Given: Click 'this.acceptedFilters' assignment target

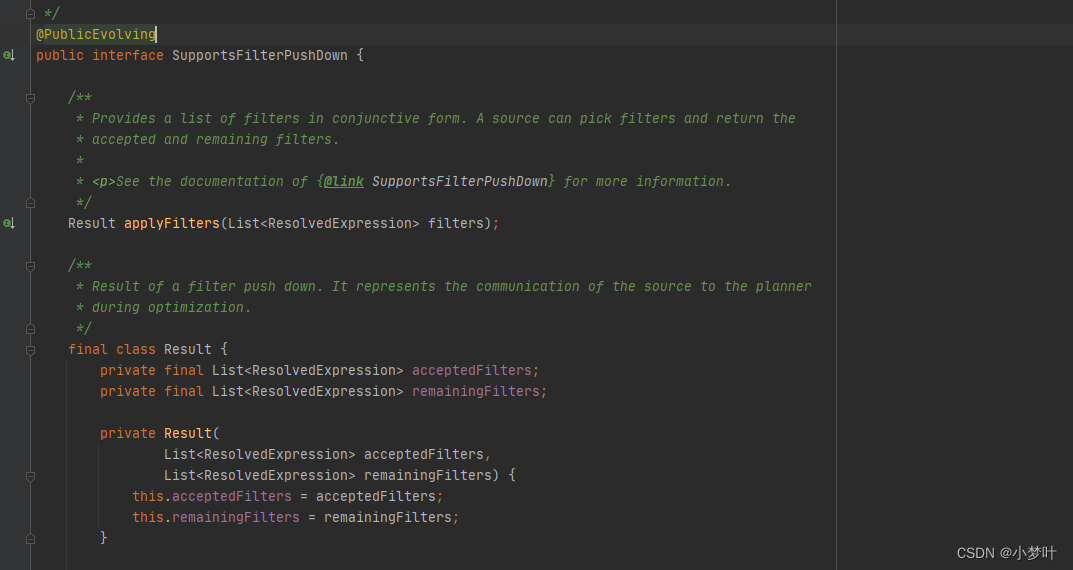Looking at the screenshot, I should click(211, 496).
